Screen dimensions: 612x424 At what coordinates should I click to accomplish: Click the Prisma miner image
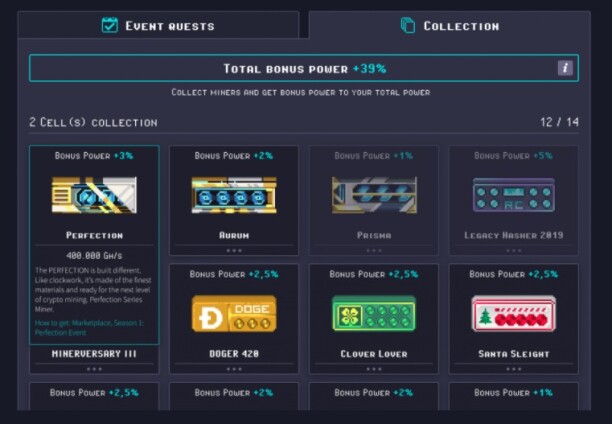(374, 195)
